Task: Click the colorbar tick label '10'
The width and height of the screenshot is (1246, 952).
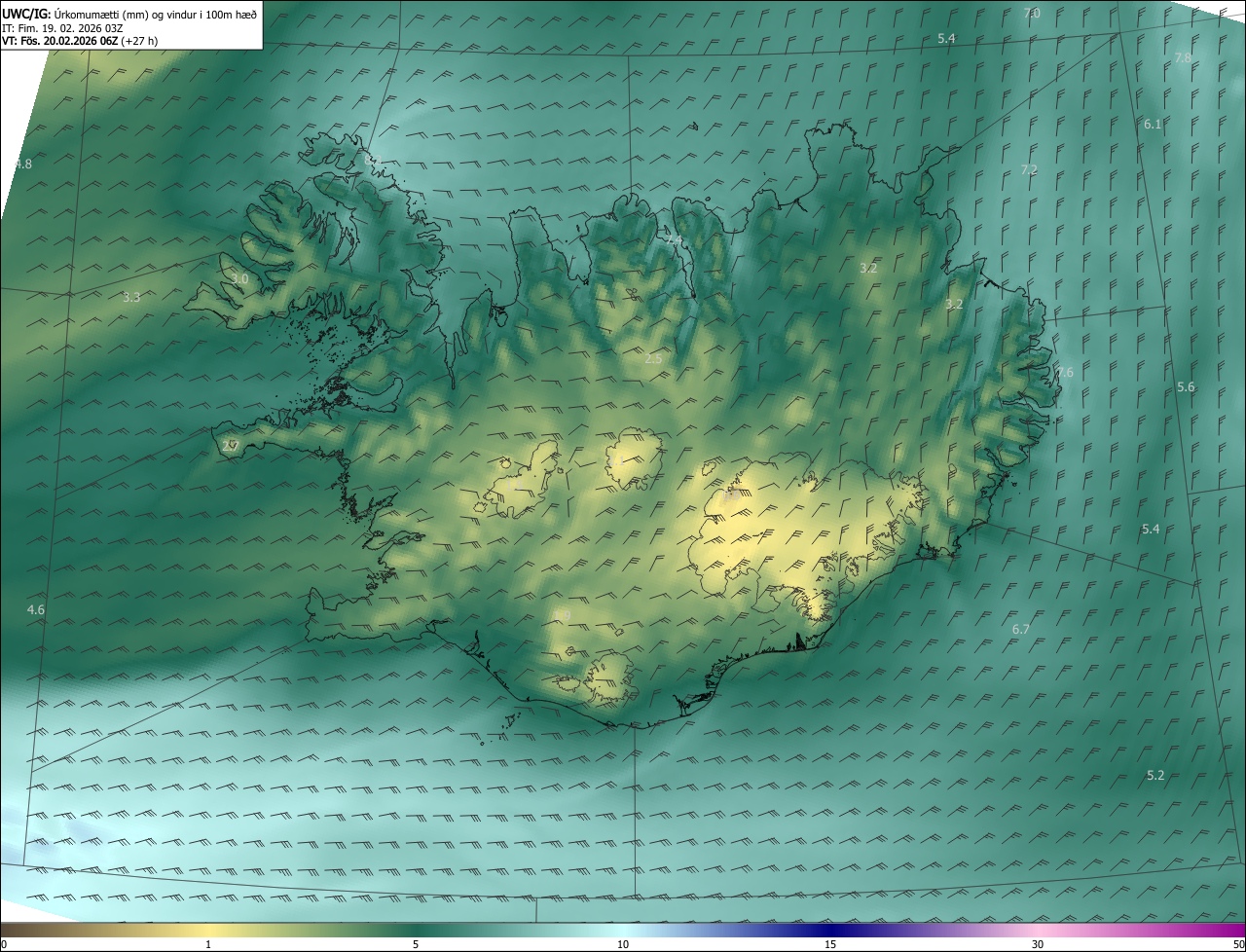Action: [x=623, y=944]
